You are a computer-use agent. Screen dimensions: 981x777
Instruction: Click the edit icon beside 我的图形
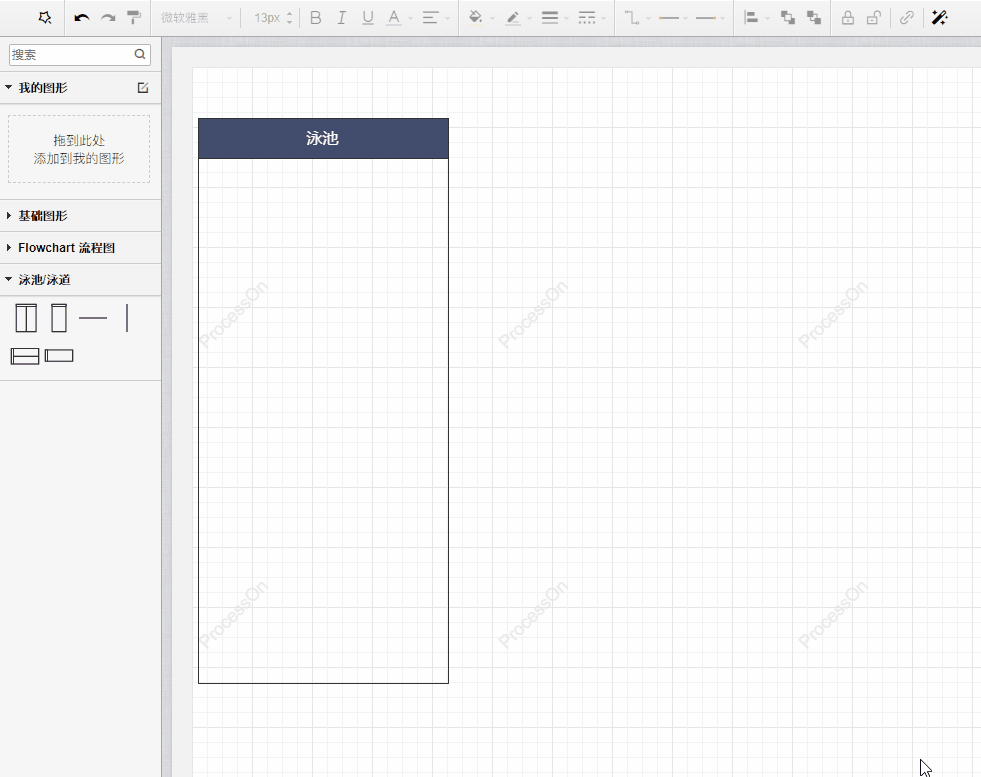(143, 88)
